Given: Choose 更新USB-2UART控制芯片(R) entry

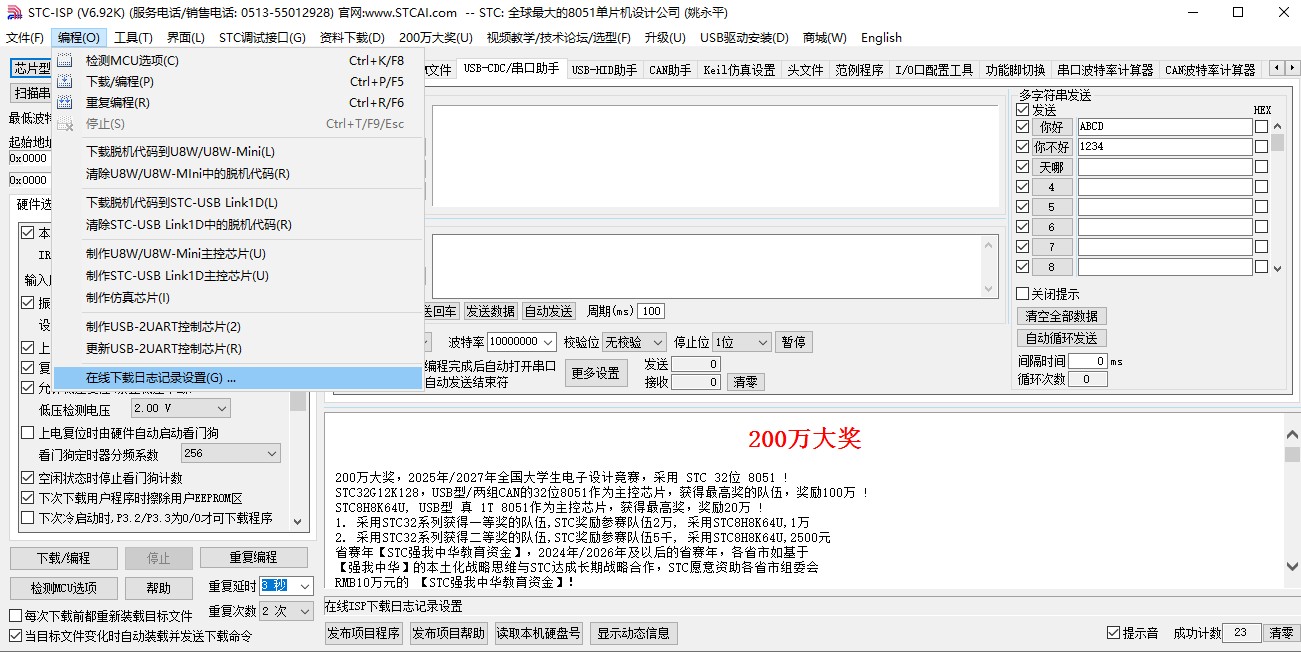Looking at the screenshot, I should [238, 349].
